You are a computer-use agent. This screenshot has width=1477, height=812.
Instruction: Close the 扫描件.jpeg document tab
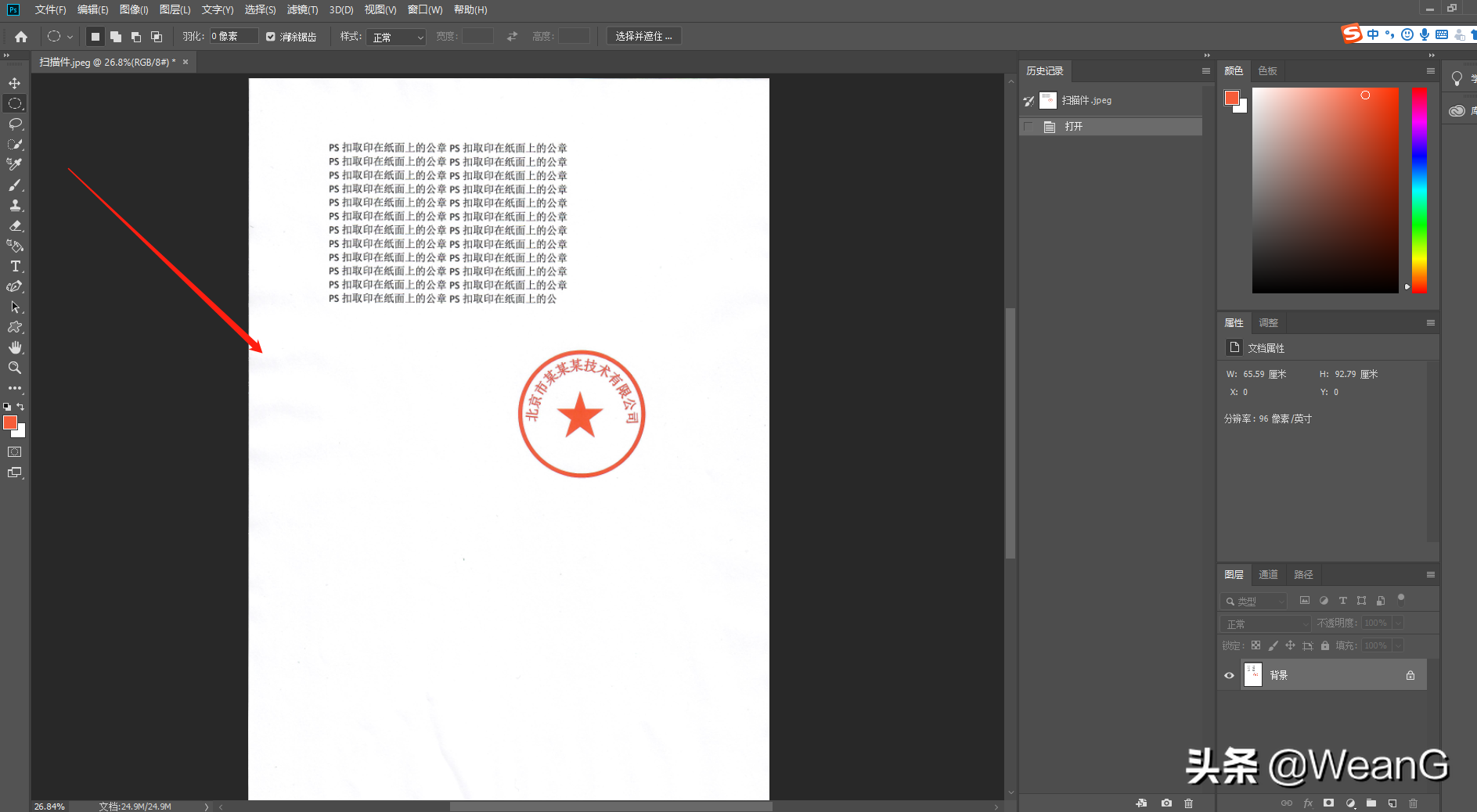(186, 62)
